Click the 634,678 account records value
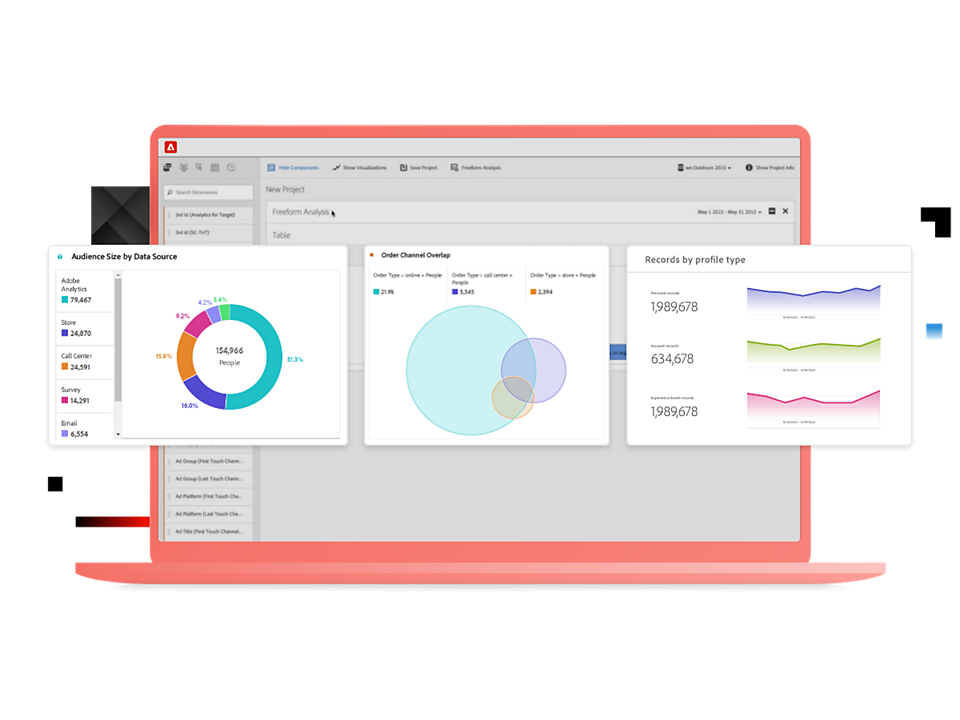 672,359
